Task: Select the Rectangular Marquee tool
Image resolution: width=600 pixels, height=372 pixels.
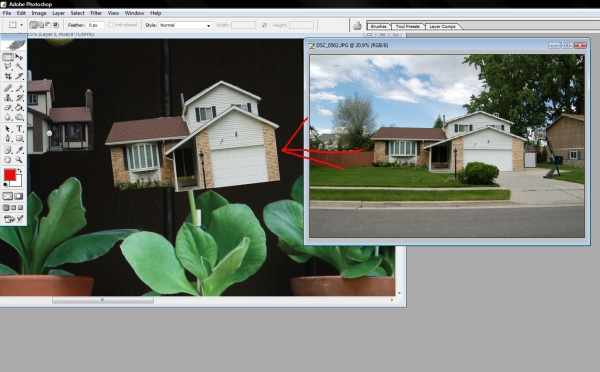Action: pos(8,57)
